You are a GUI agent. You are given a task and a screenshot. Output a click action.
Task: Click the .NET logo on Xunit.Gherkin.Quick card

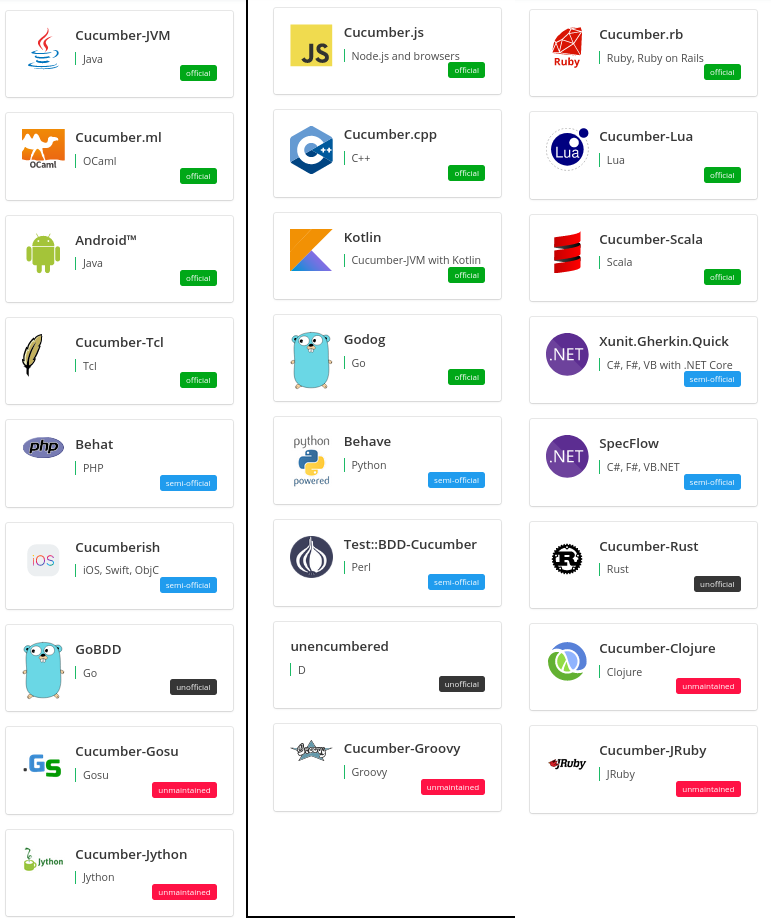click(567, 354)
